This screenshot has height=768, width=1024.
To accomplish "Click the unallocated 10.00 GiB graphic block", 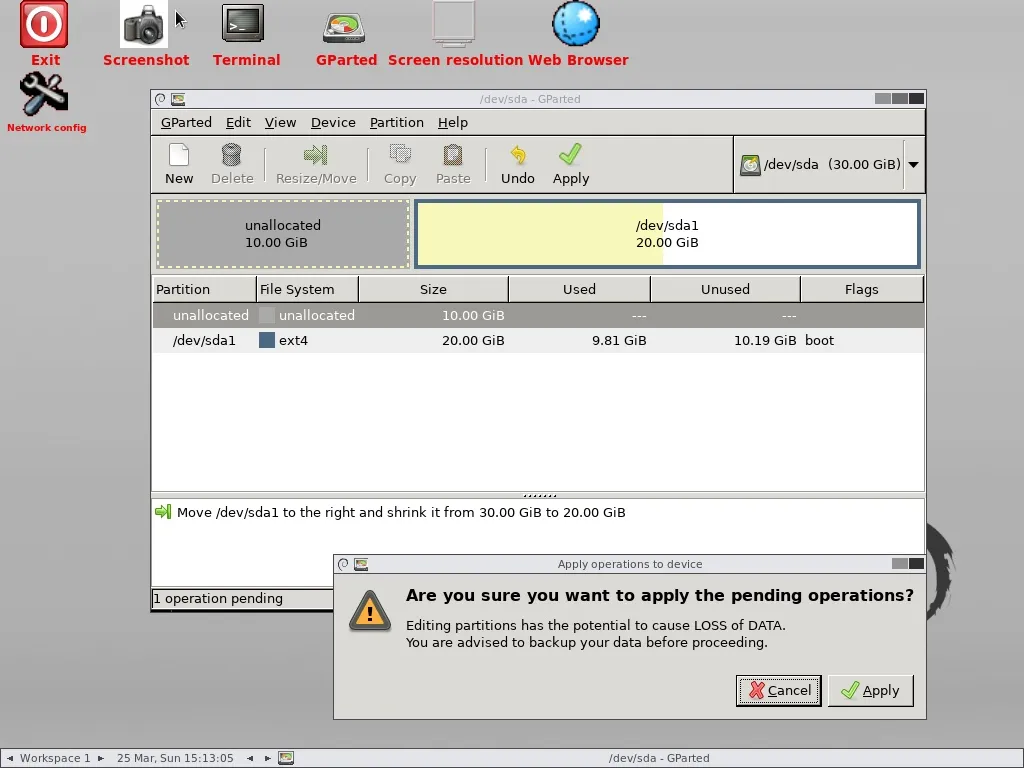I will tap(283, 234).
